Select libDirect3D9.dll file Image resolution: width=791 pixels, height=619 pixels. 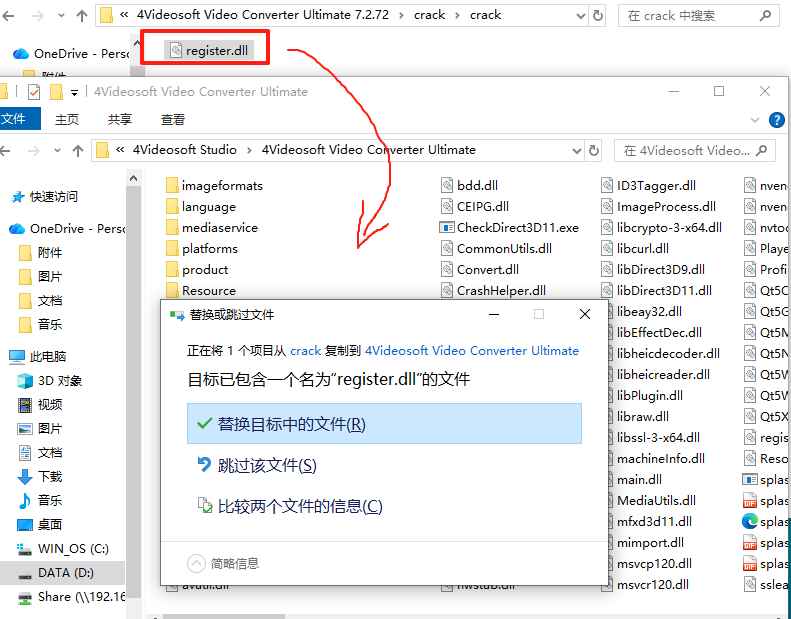coord(653,270)
